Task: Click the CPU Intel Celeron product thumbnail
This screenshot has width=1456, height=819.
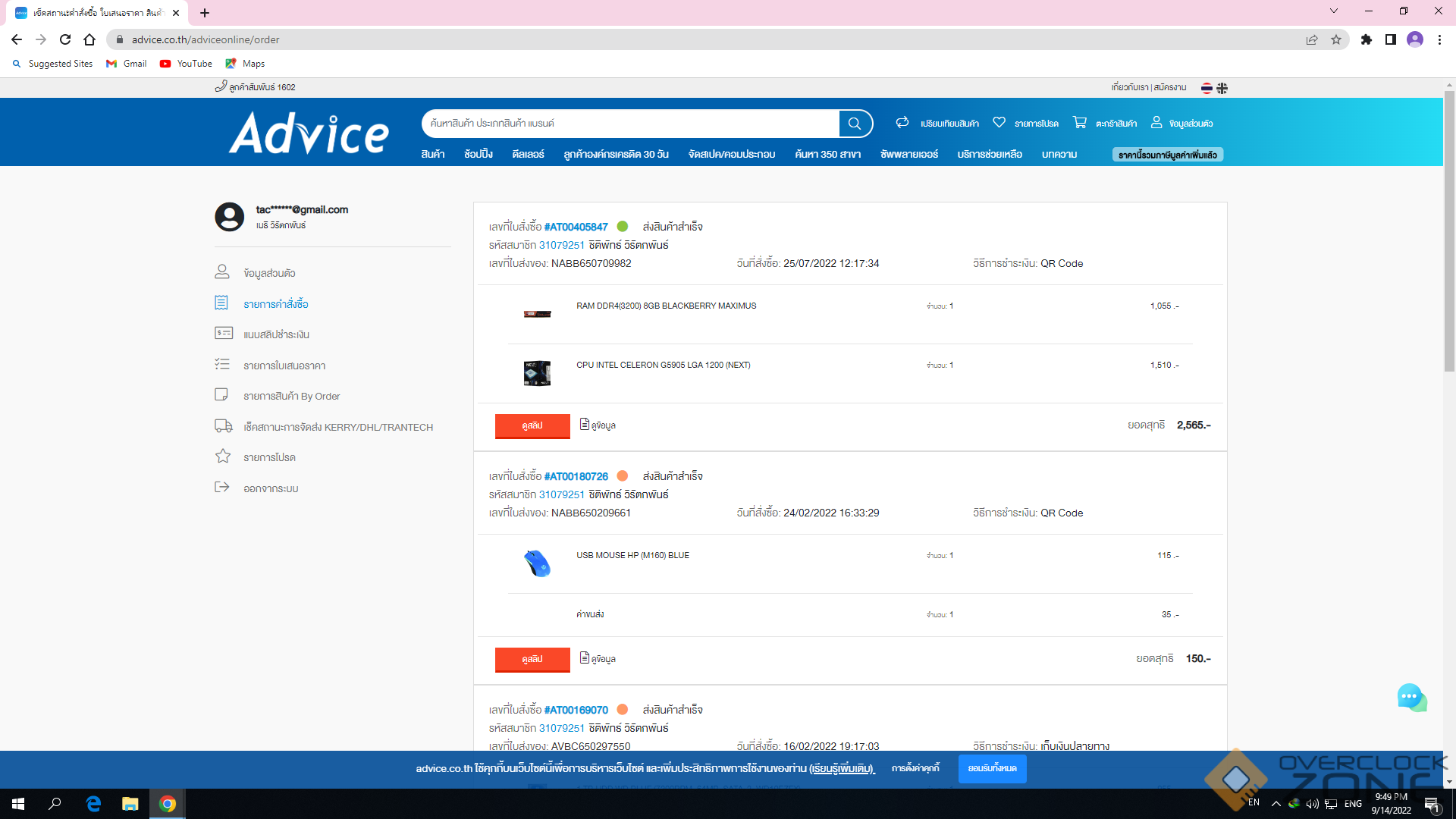Action: tap(537, 373)
